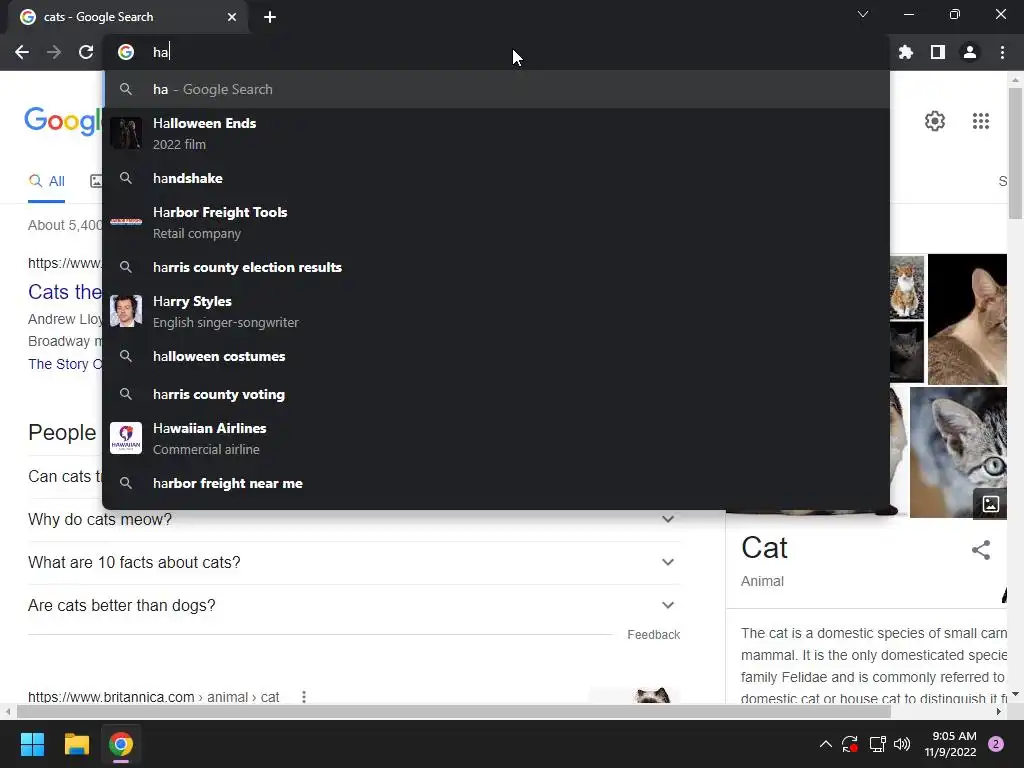The width and height of the screenshot is (1024, 768).
Task: Choose 'halloween costumes' suggestion
Action: pyautogui.click(x=496, y=356)
